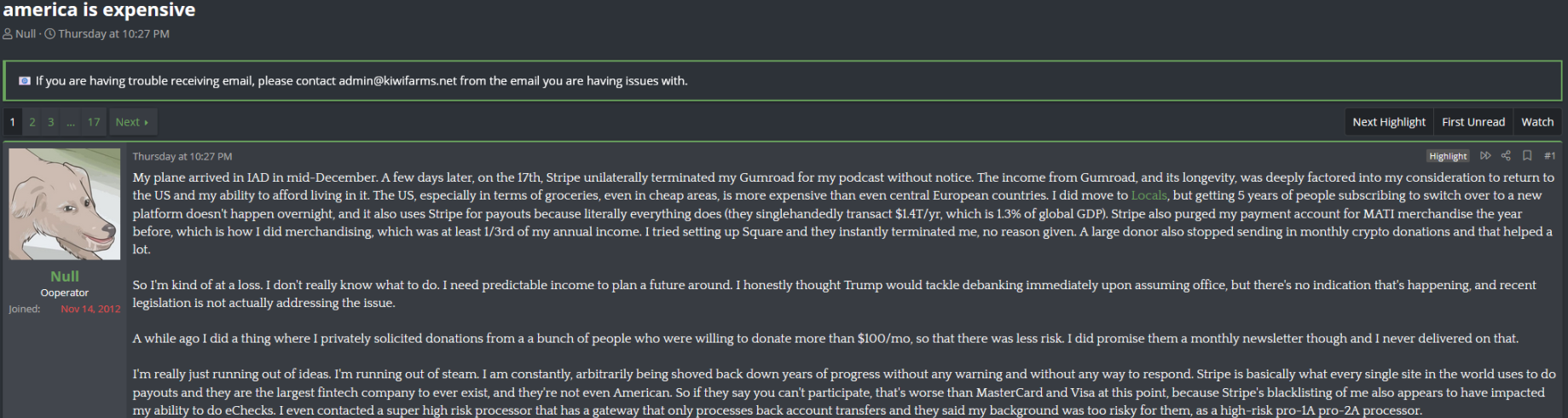Open the Null username link under the avatar
1568x418 pixels.
tap(65, 276)
